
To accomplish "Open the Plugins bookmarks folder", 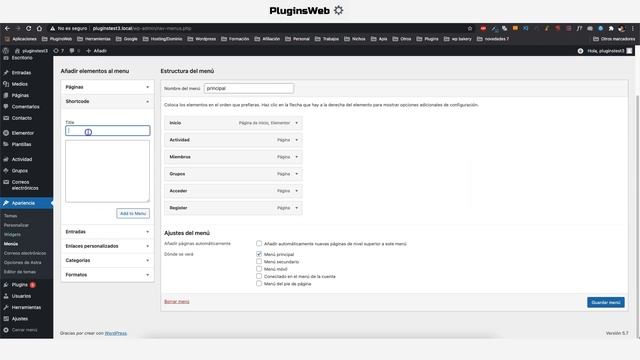I will (427, 39).
